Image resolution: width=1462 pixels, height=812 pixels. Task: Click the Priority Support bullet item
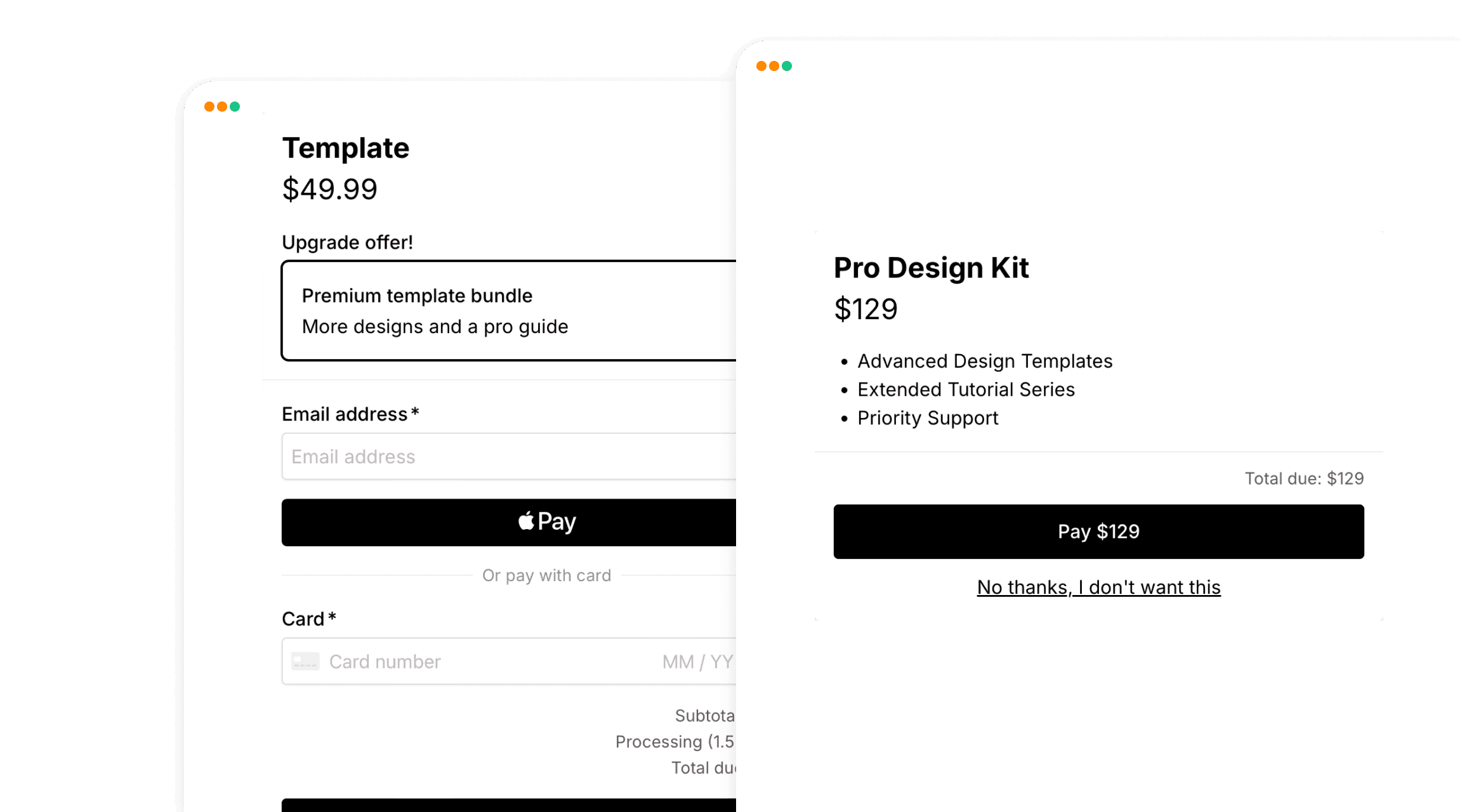(928, 418)
